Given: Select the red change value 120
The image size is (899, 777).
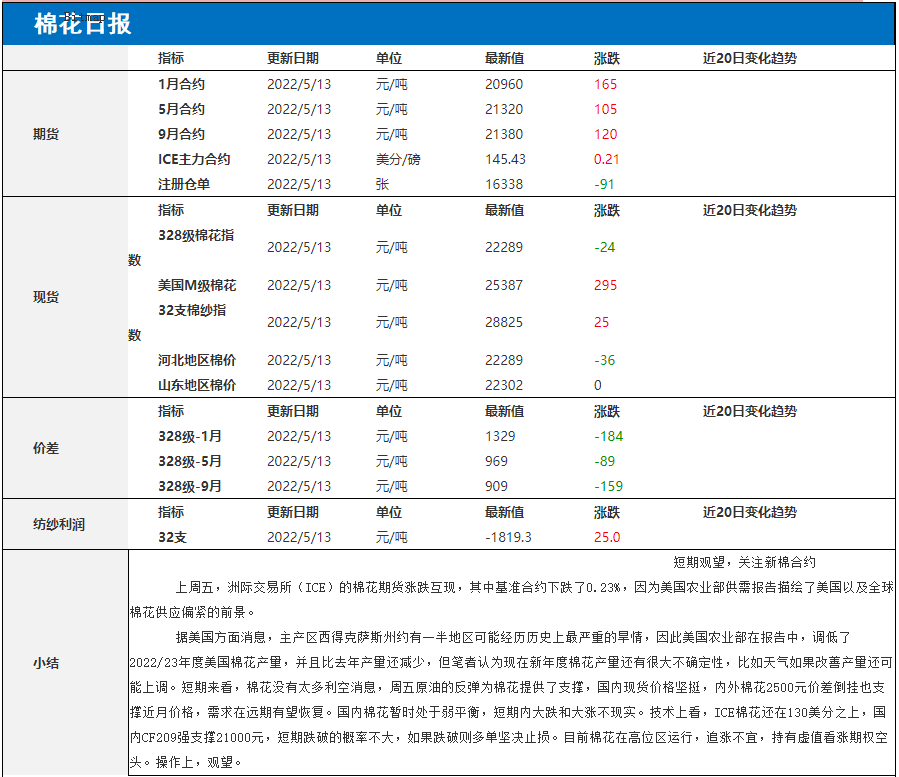Looking at the screenshot, I should [605, 134].
